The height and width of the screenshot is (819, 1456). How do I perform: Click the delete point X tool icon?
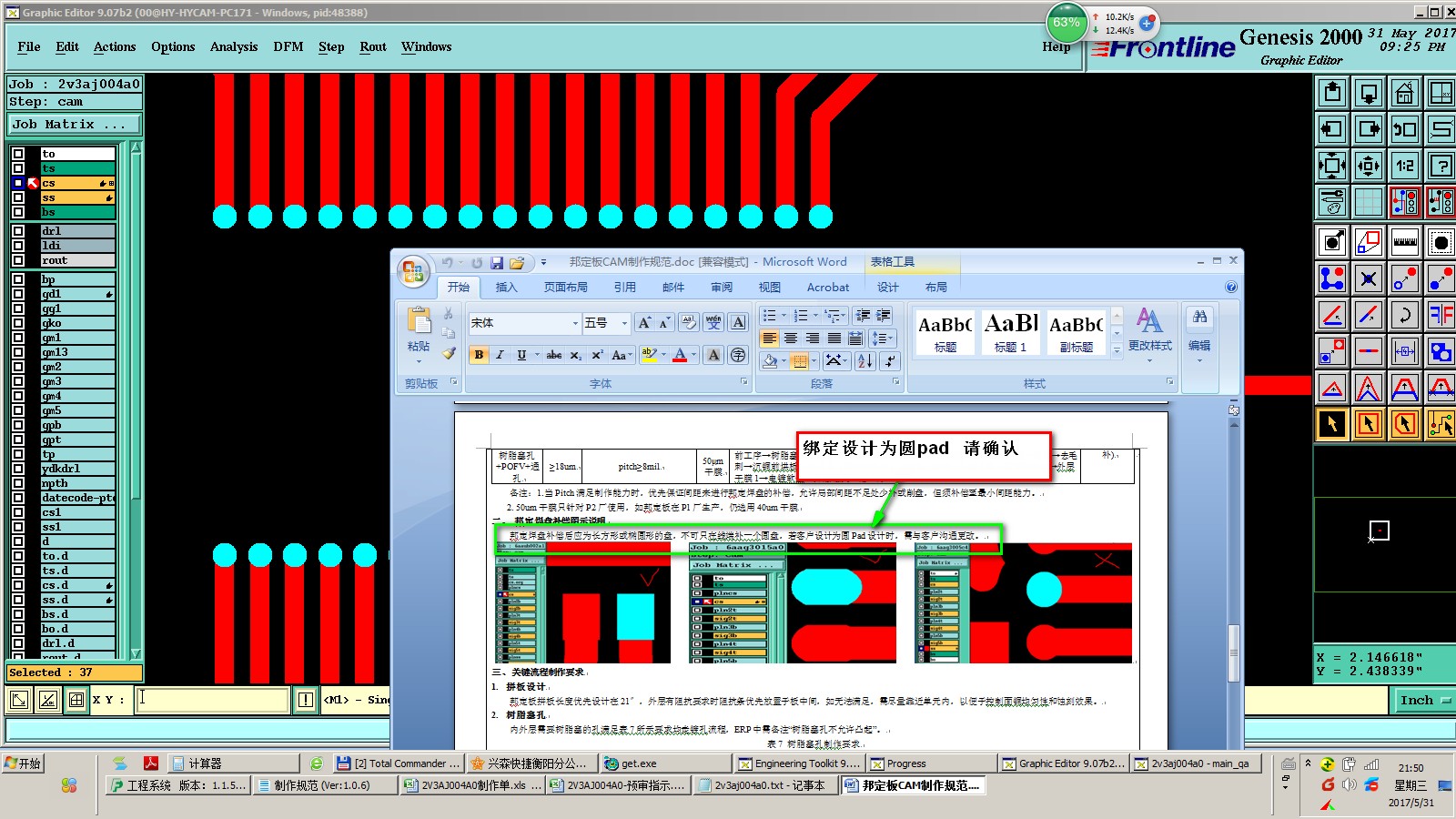(x=1369, y=278)
